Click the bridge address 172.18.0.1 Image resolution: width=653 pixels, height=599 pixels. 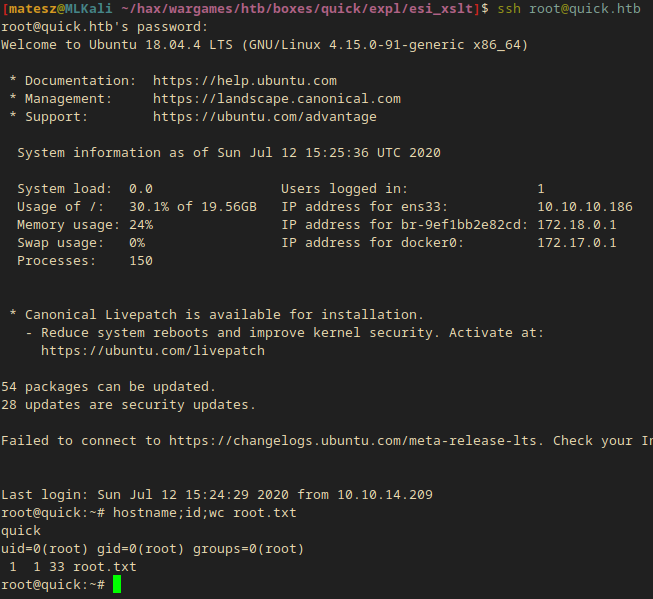pos(577,225)
